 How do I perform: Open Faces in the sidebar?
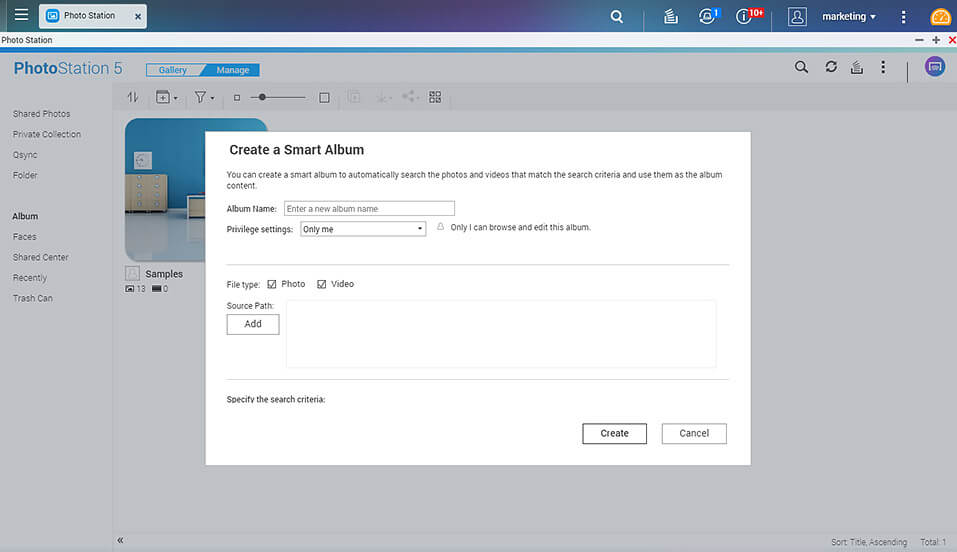point(24,237)
